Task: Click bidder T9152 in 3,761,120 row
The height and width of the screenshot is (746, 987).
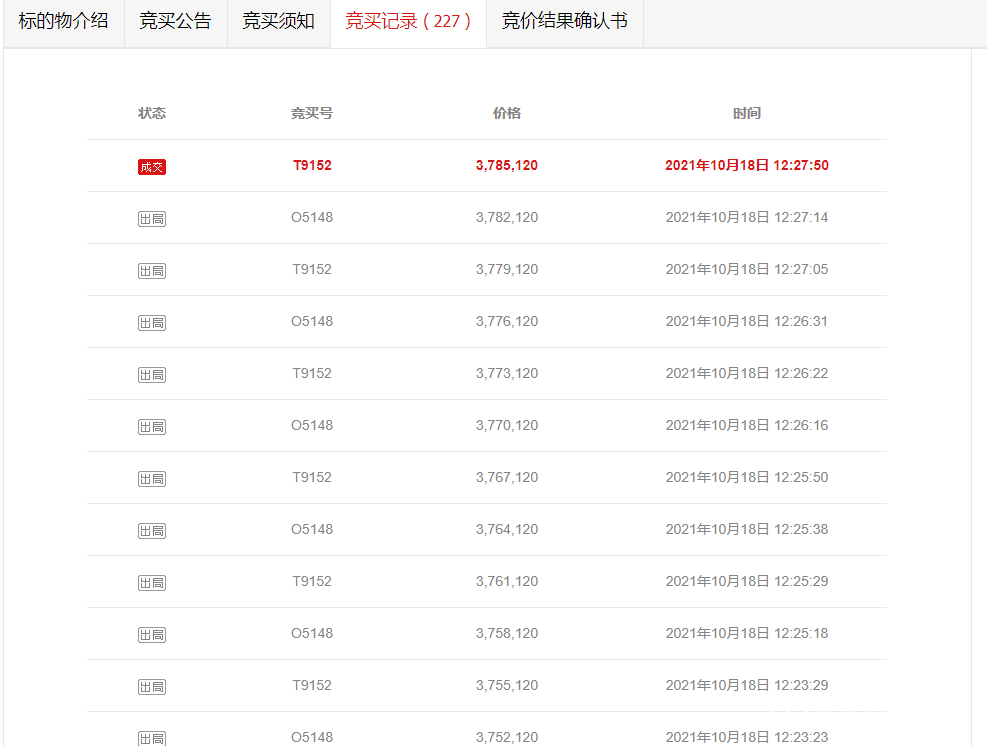Action: [312, 581]
